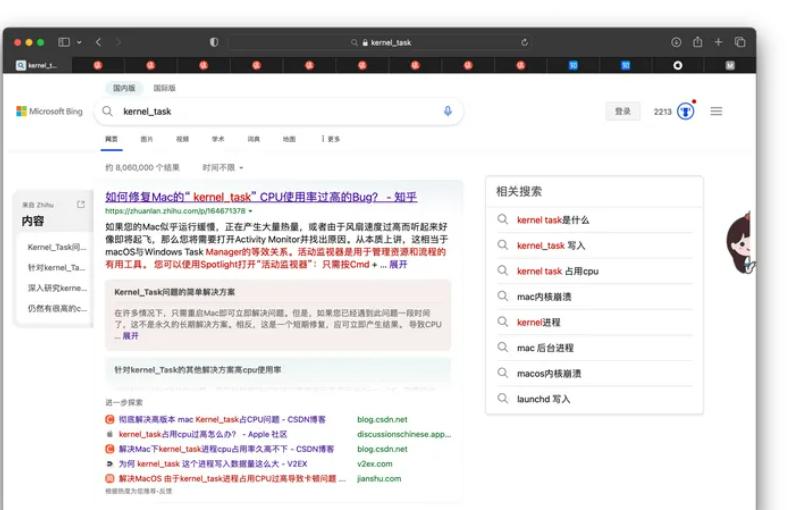
Task: Search related term kernel_task 写入
Action: click(551, 246)
